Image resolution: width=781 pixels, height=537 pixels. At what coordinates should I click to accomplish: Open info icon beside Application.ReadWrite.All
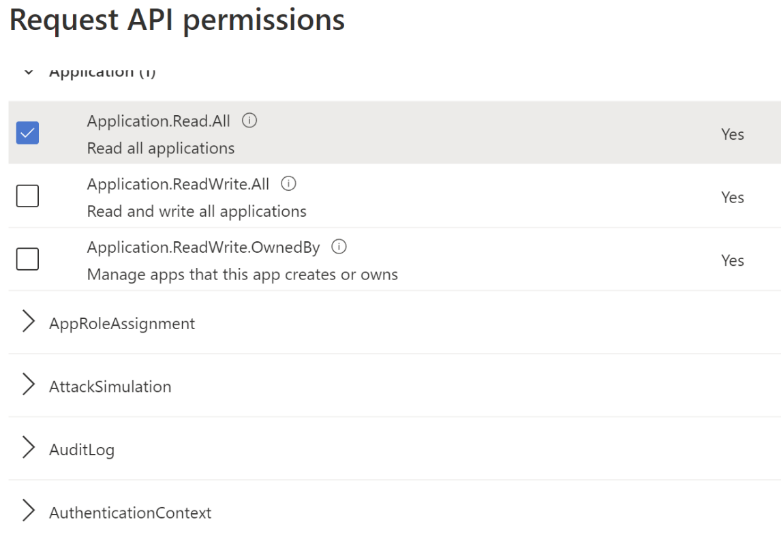(288, 184)
